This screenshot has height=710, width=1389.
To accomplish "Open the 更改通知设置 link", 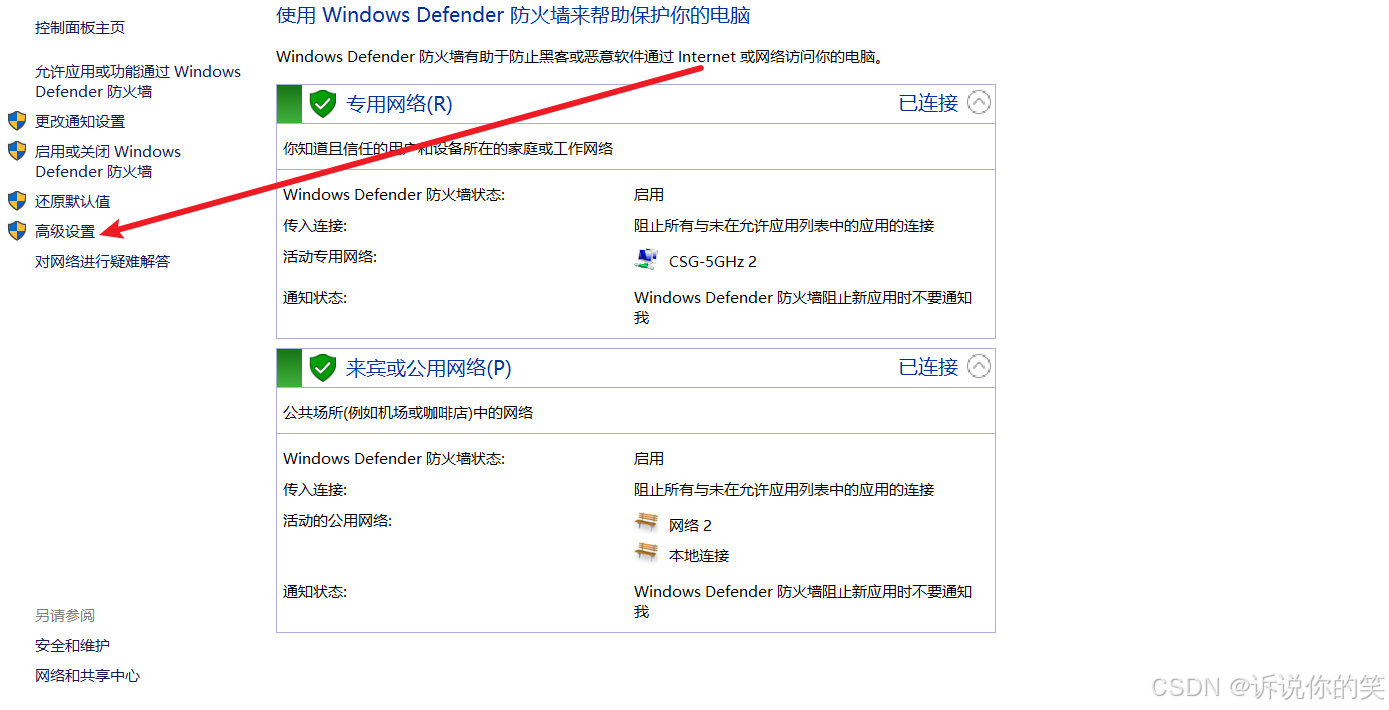I will pos(80,122).
